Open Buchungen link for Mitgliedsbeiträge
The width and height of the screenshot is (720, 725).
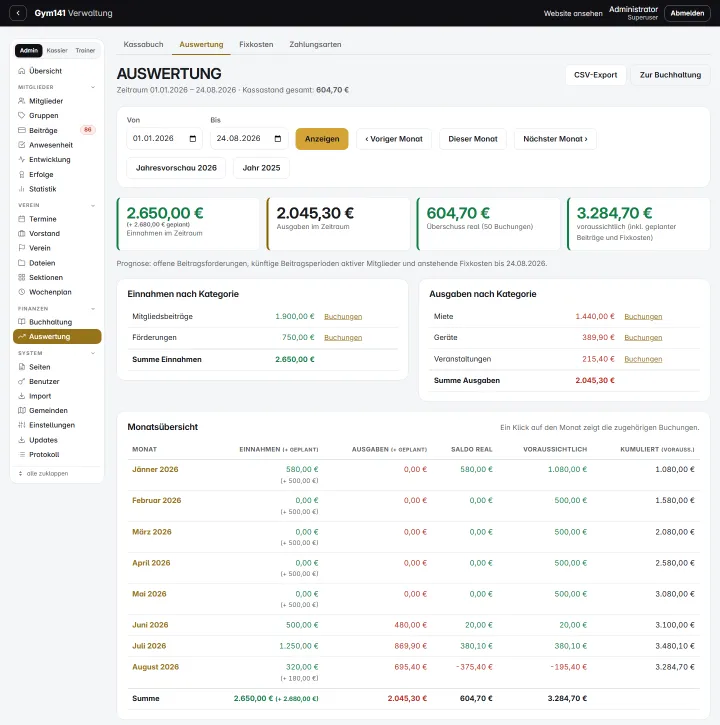click(343, 317)
